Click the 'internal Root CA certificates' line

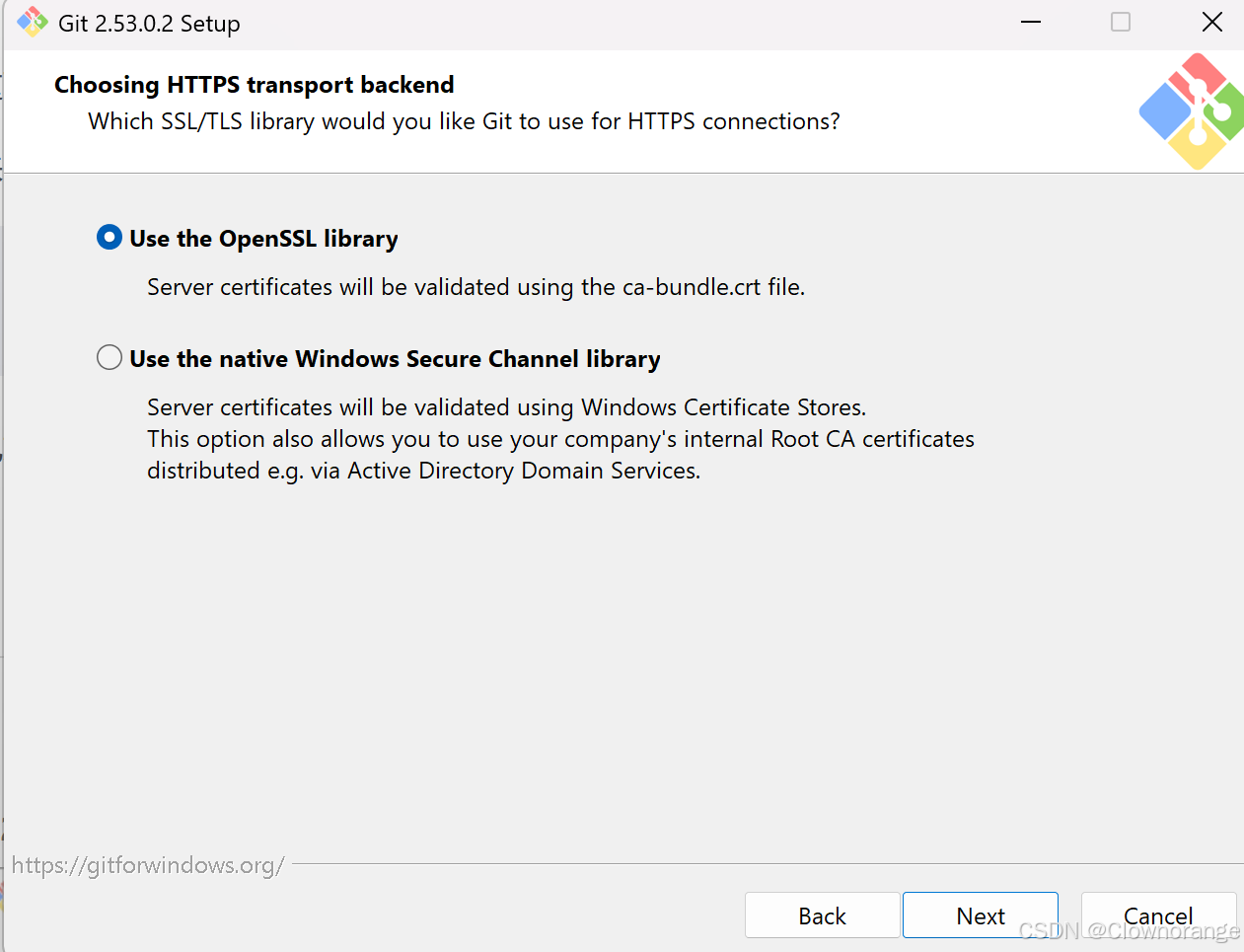(x=560, y=439)
